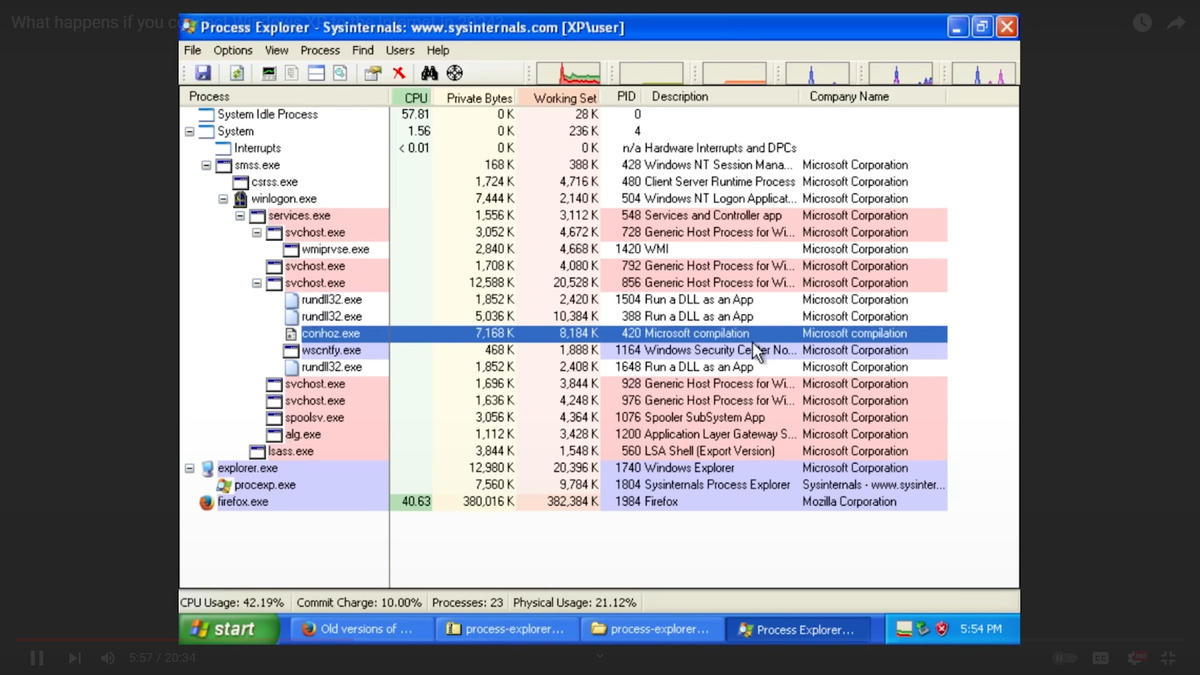Skip to the next video

[74, 658]
